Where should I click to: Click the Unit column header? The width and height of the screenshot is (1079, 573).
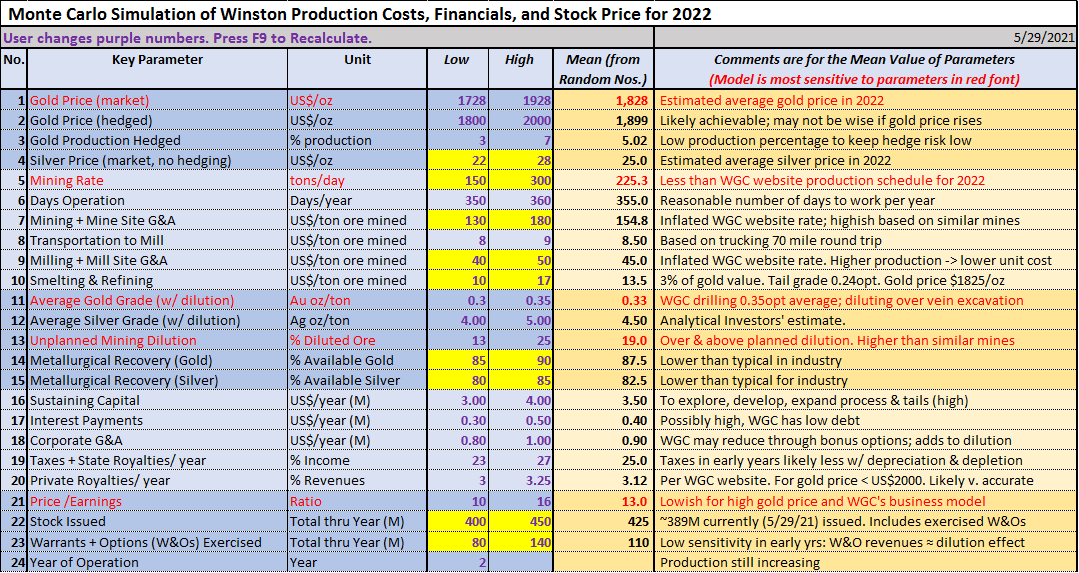click(357, 69)
